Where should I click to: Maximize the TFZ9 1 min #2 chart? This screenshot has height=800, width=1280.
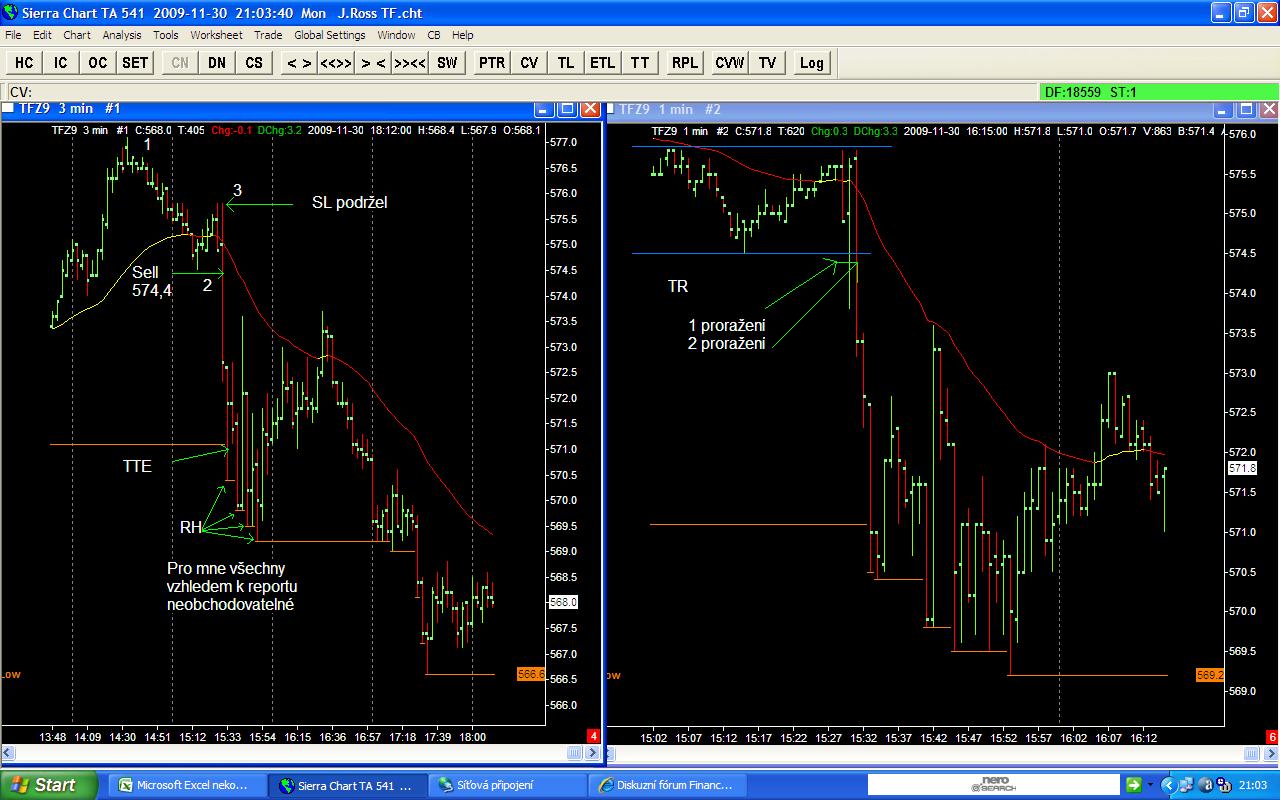1245,109
